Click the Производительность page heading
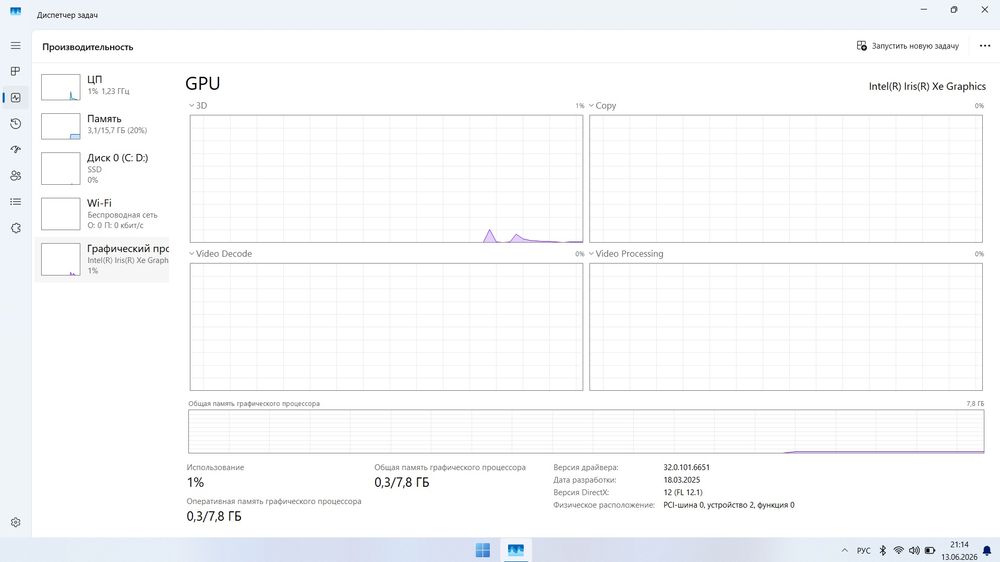The image size is (1000, 562). pyautogui.click(x=88, y=47)
